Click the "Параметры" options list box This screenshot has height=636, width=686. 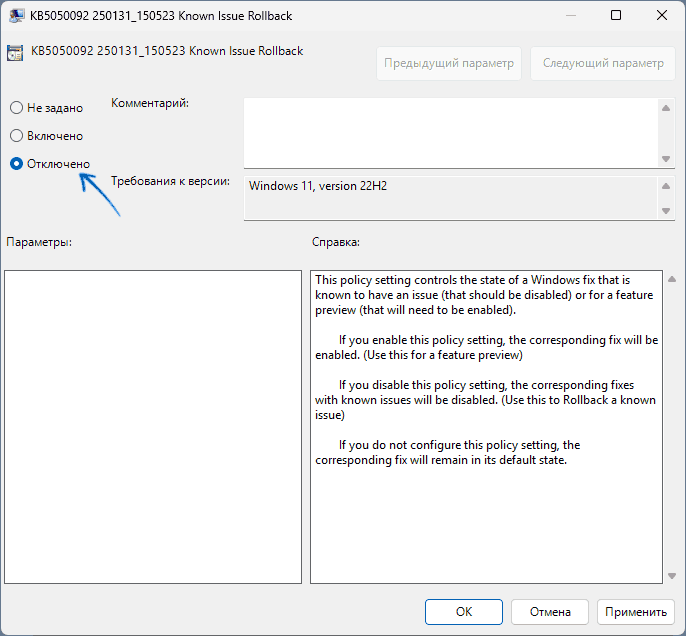click(153, 426)
